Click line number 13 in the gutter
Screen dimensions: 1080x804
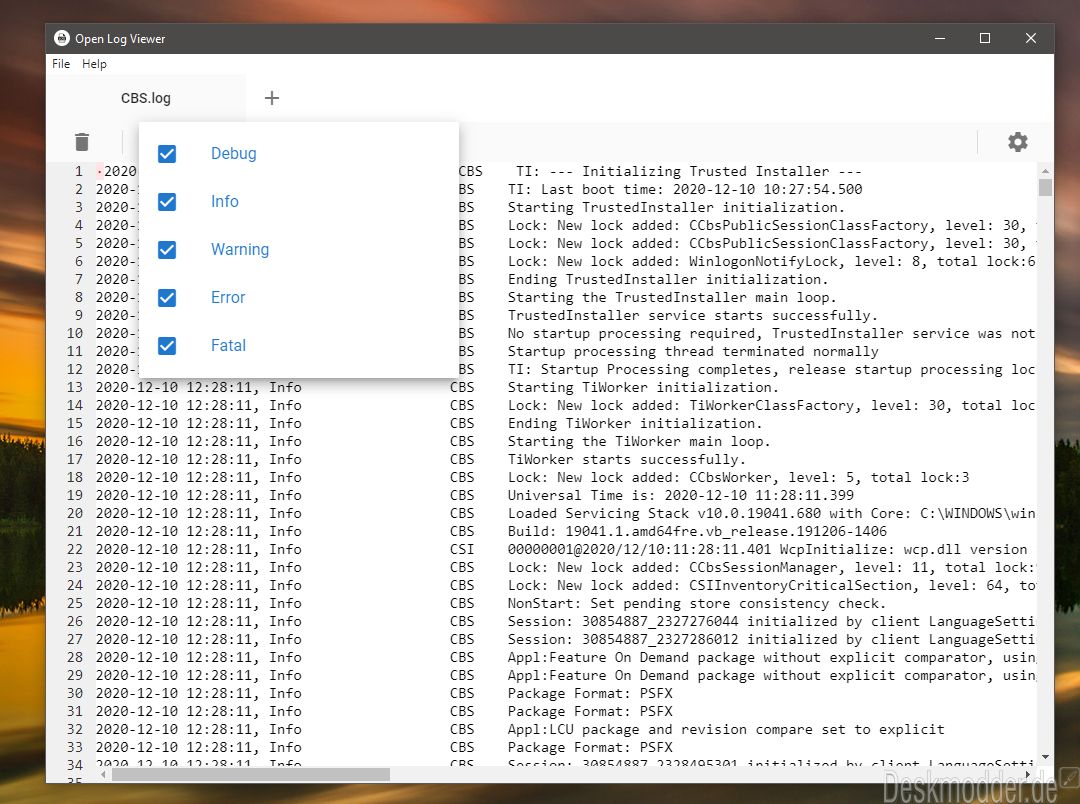tap(75, 387)
